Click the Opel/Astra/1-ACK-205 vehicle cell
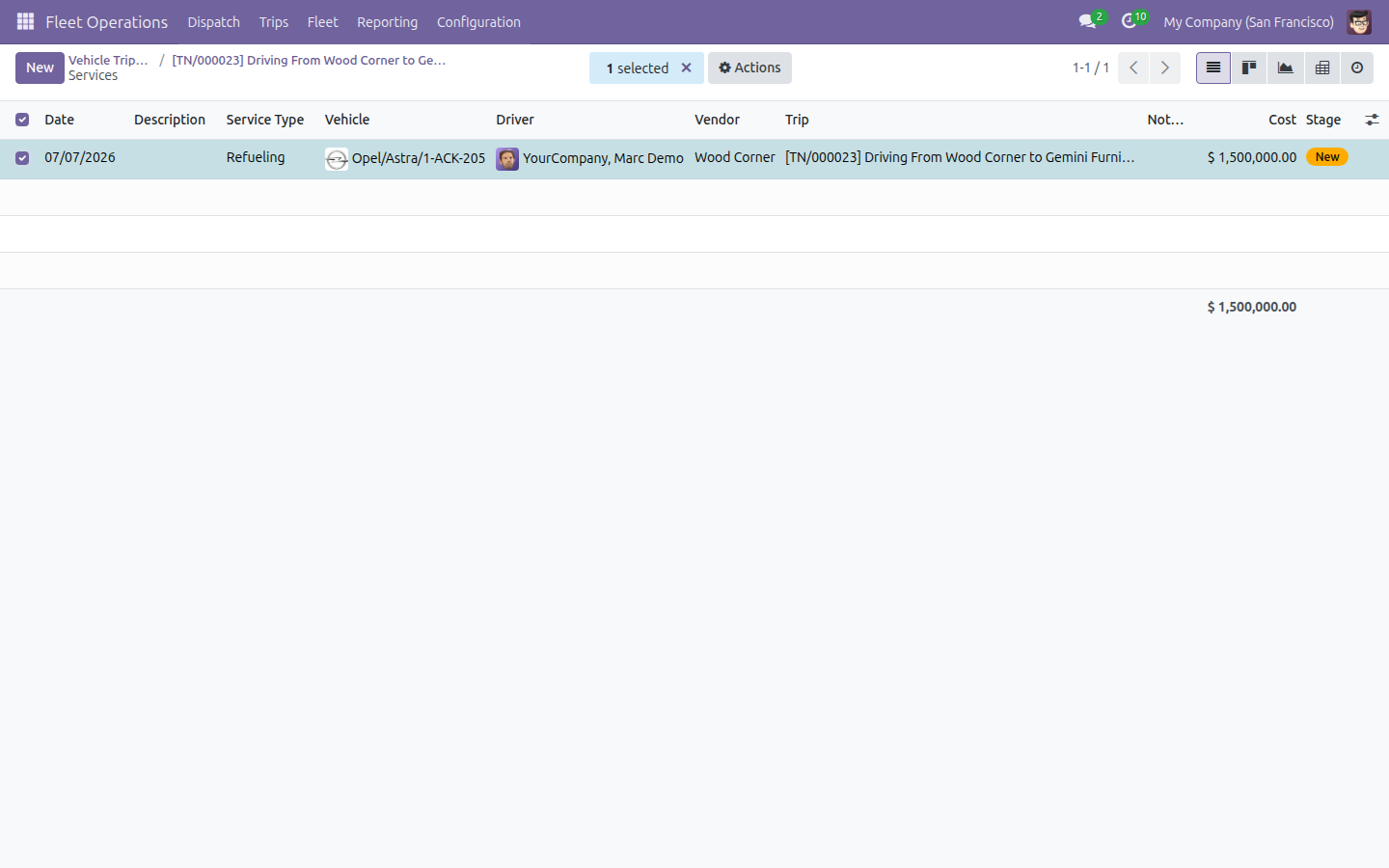1389x868 pixels. pyautogui.click(x=419, y=158)
